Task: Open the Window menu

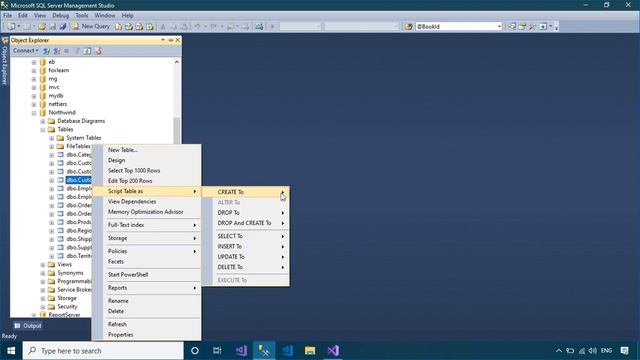Action: pyautogui.click(x=104, y=16)
